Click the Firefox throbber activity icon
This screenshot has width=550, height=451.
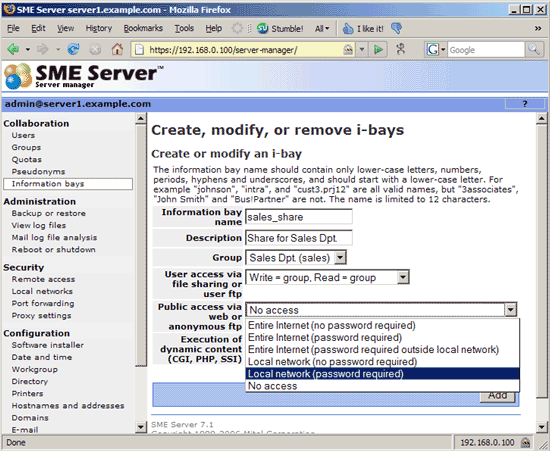[237, 28]
